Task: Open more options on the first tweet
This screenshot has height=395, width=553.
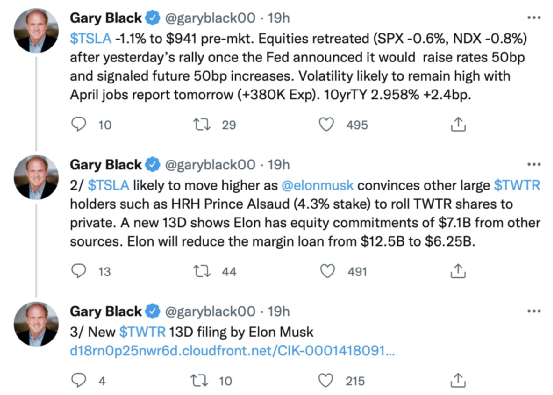Action: (x=534, y=17)
